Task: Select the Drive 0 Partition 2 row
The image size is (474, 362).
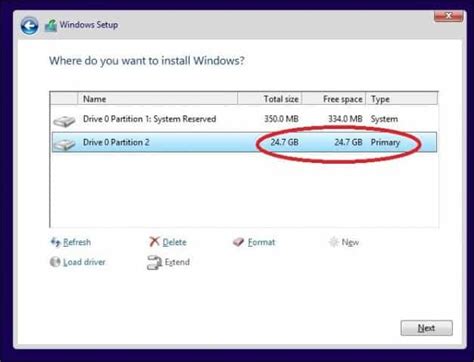Action: (x=244, y=142)
